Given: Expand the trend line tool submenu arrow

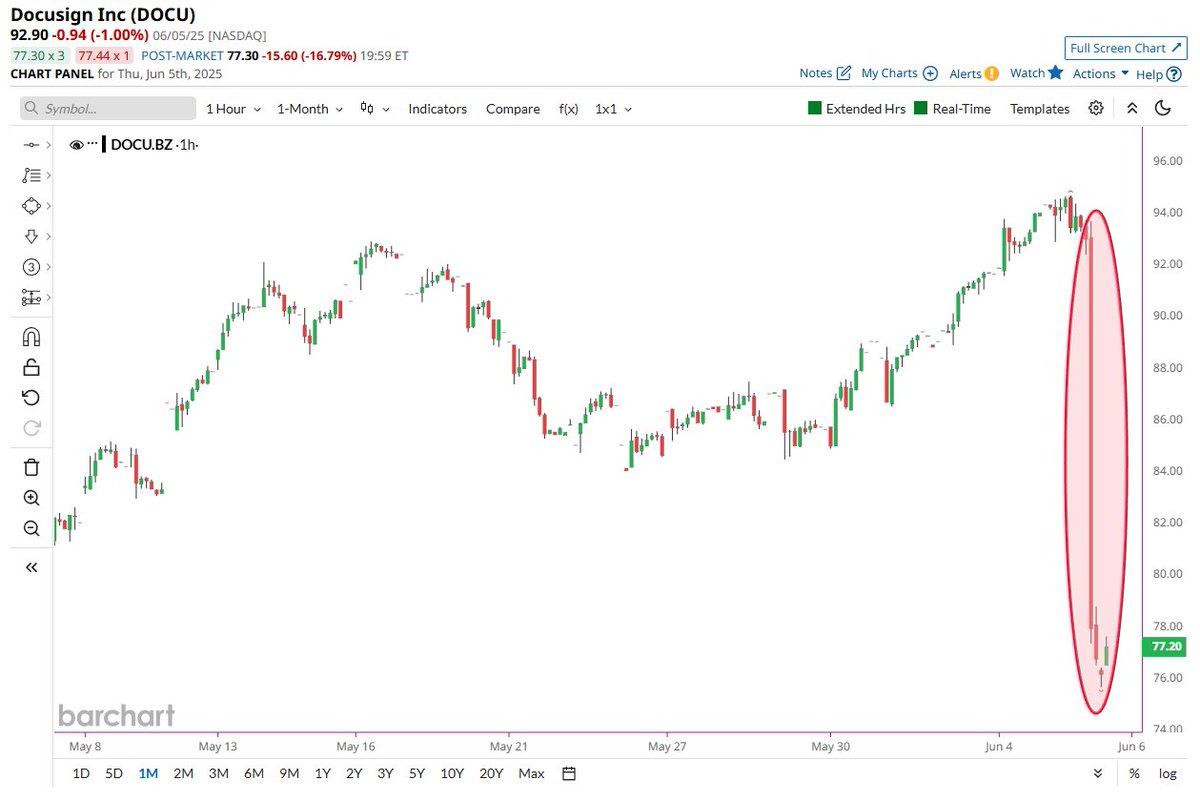Looking at the screenshot, I should [x=47, y=145].
